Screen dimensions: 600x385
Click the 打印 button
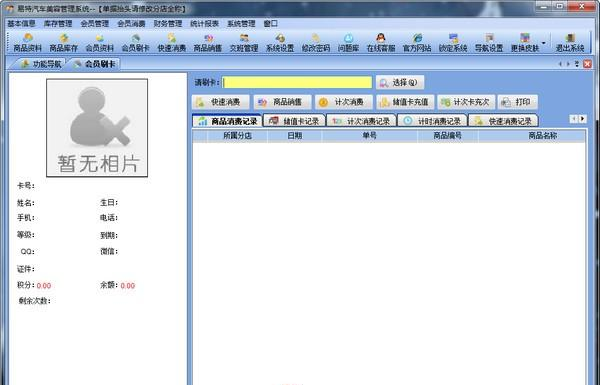pos(518,102)
